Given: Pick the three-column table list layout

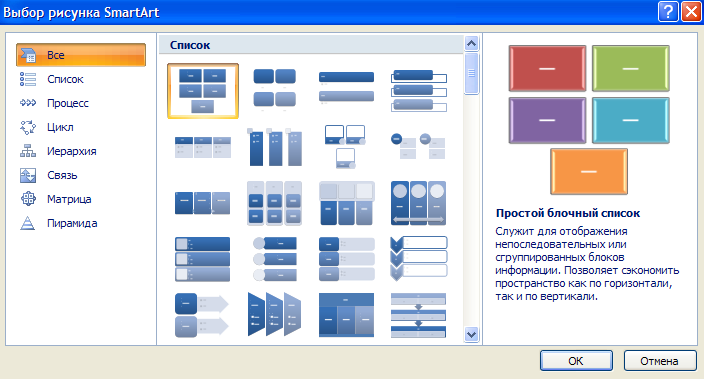Looking at the screenshot, I should (202, 147).
